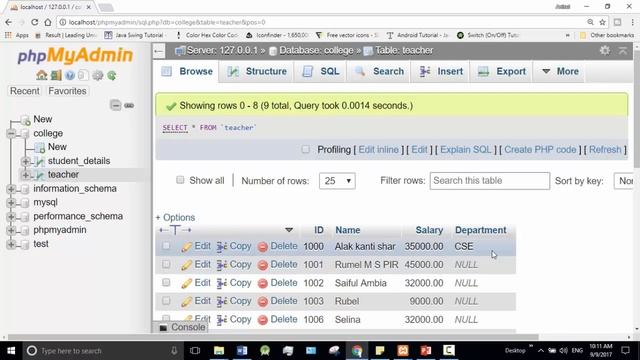Screen dimensions: 640x360
Task: Enable the Profiling checkbox
Action: pyautogui.click(x=305, y=149)
